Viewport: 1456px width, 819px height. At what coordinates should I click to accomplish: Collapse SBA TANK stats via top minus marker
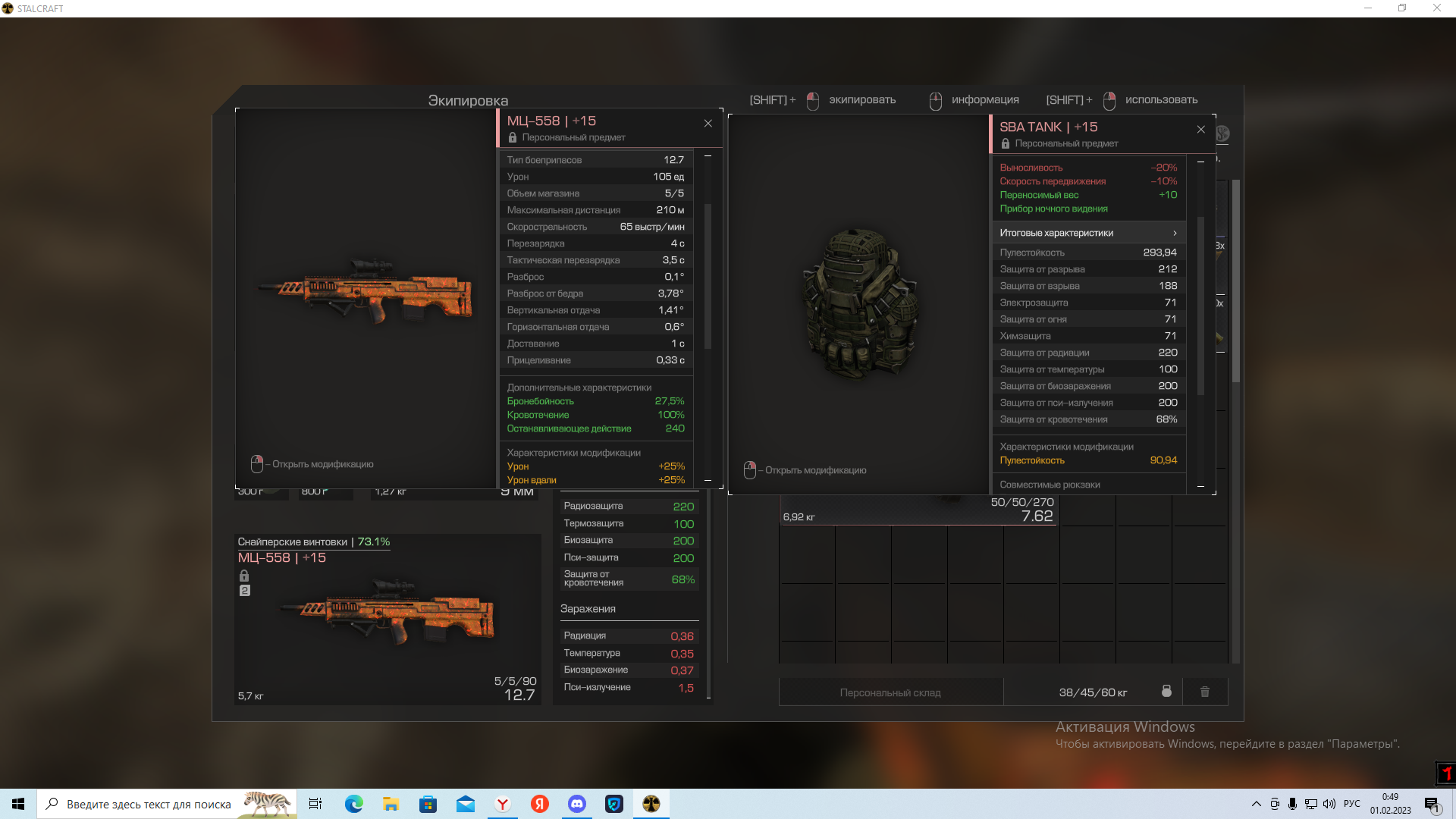coord(1200,162)
